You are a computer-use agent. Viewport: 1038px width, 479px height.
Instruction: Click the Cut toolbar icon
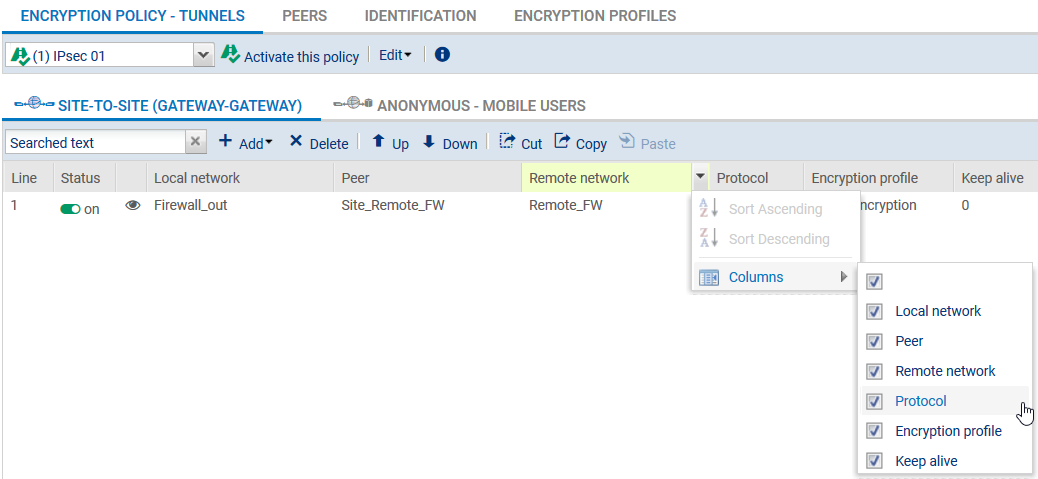(508, 142)
